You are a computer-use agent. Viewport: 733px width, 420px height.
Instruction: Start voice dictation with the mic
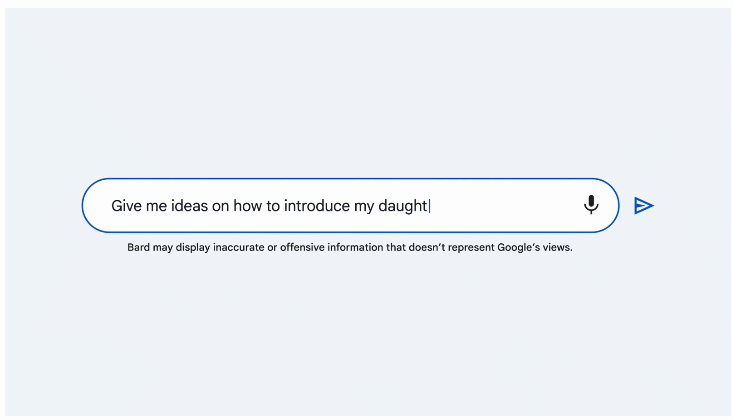pos(591,204)
